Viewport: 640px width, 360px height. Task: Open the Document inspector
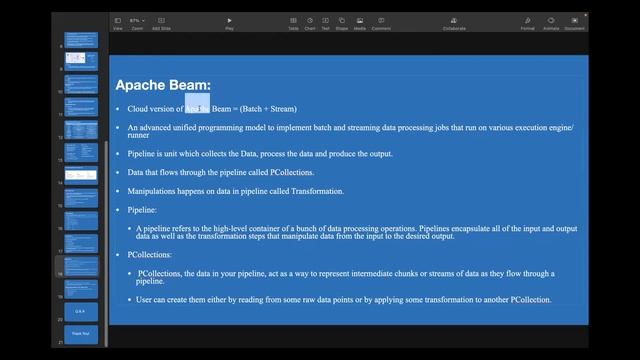click(x=574, y=24)
